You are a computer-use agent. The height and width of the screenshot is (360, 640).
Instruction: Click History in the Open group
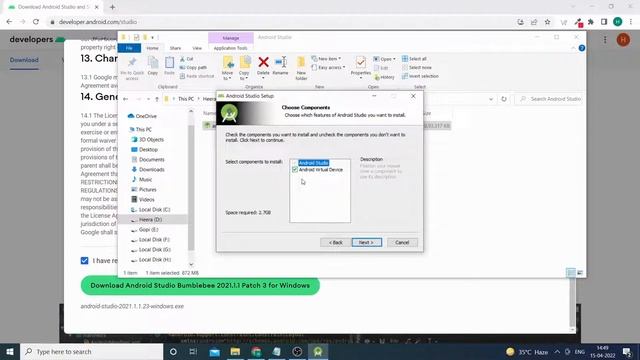[384, 77]
